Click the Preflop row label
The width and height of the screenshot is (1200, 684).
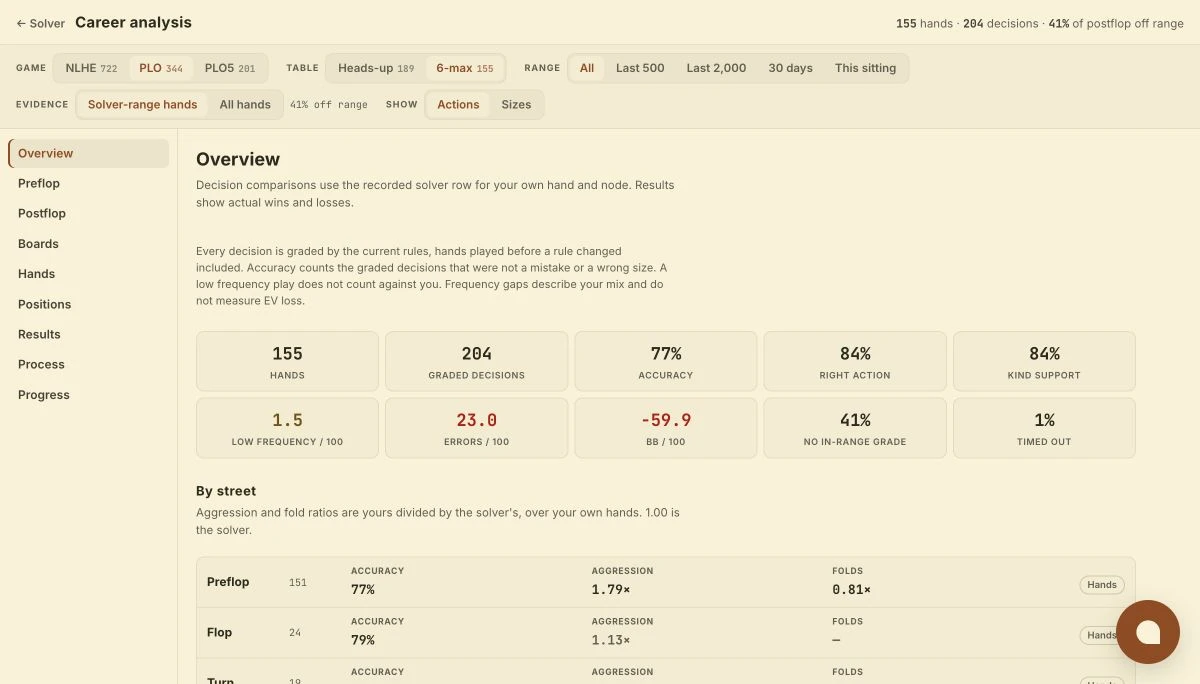click(228, 582)
